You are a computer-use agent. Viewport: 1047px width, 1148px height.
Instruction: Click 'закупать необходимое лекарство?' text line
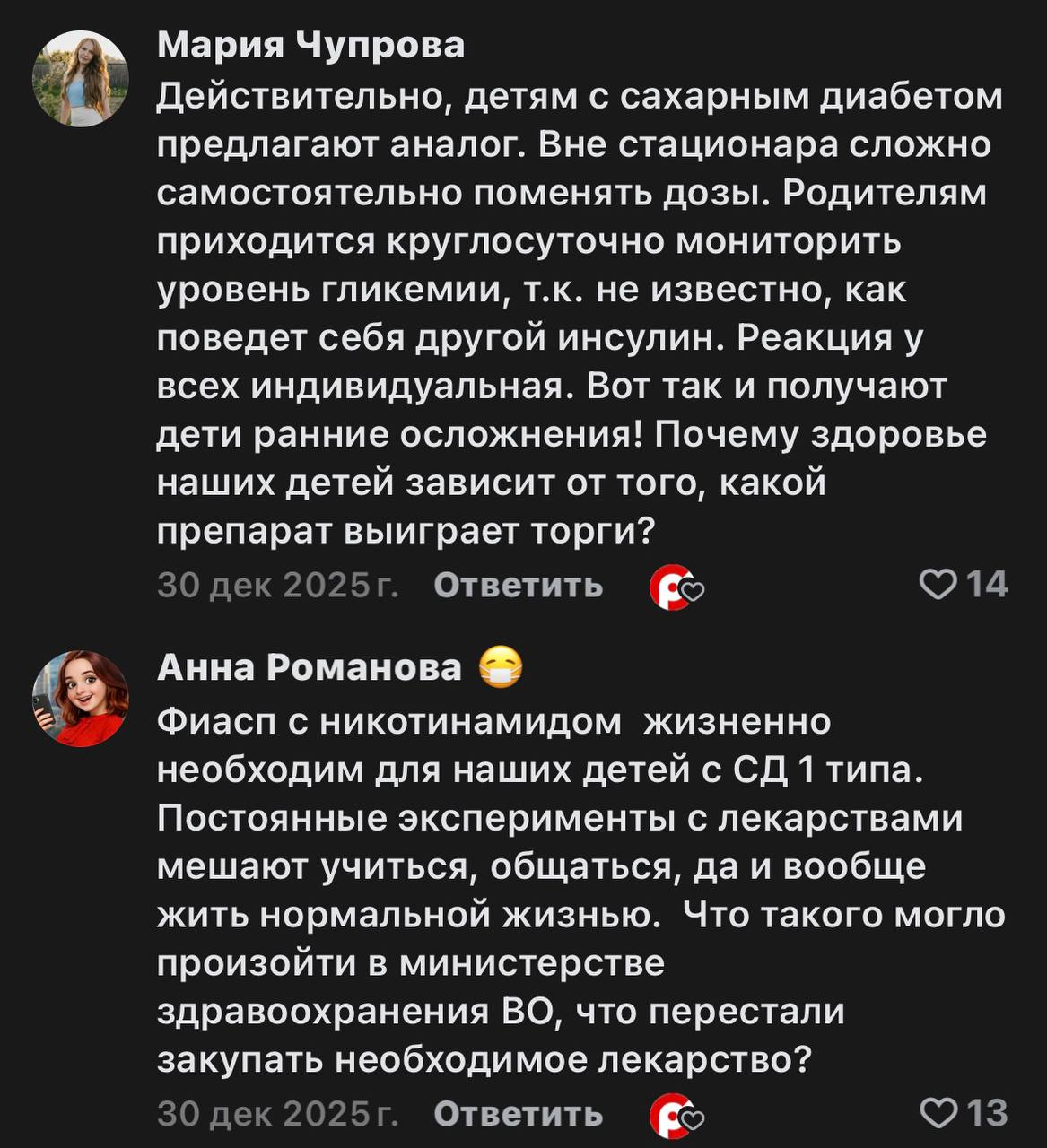[x=484, y=1061]
